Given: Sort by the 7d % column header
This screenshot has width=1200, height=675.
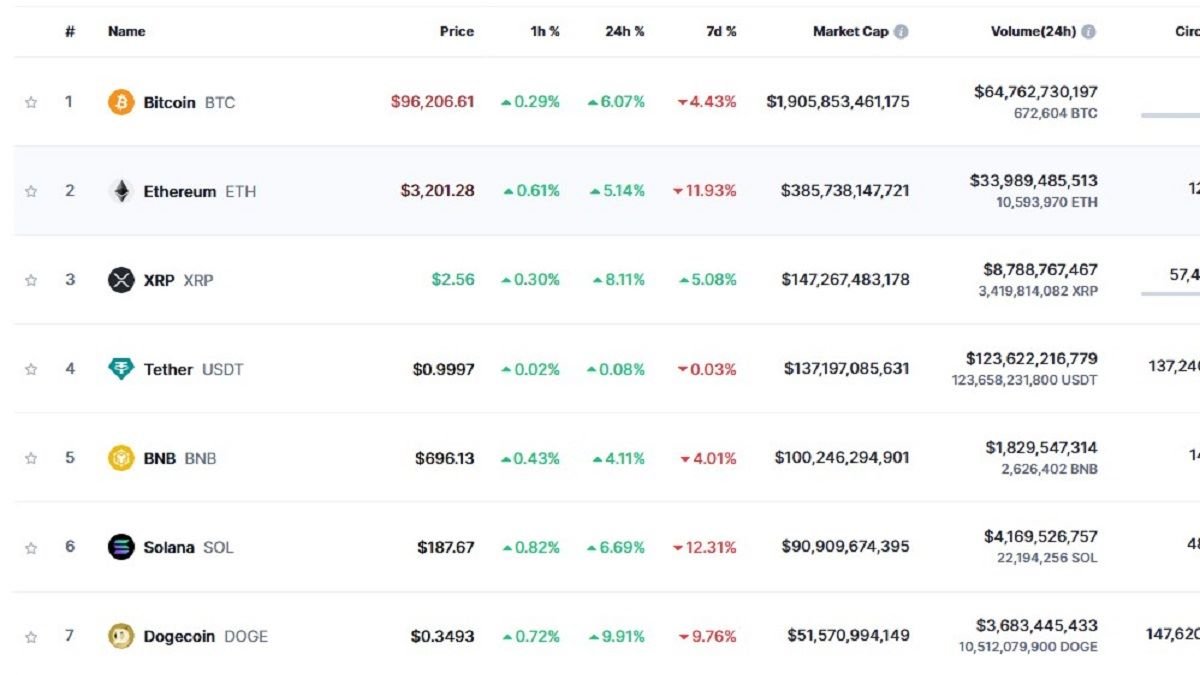Looking at the screenshot, I should [721, 32].
